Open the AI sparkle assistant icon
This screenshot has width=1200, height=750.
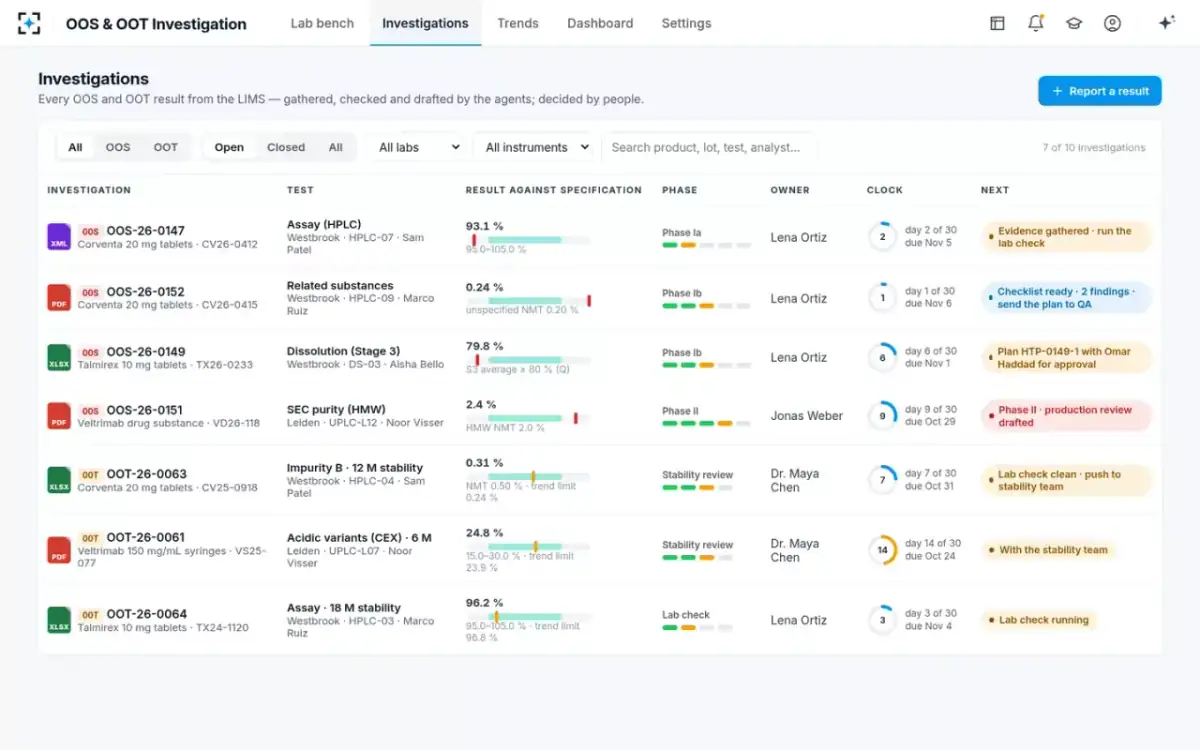pyautogui.click(x=1166, y=23)
